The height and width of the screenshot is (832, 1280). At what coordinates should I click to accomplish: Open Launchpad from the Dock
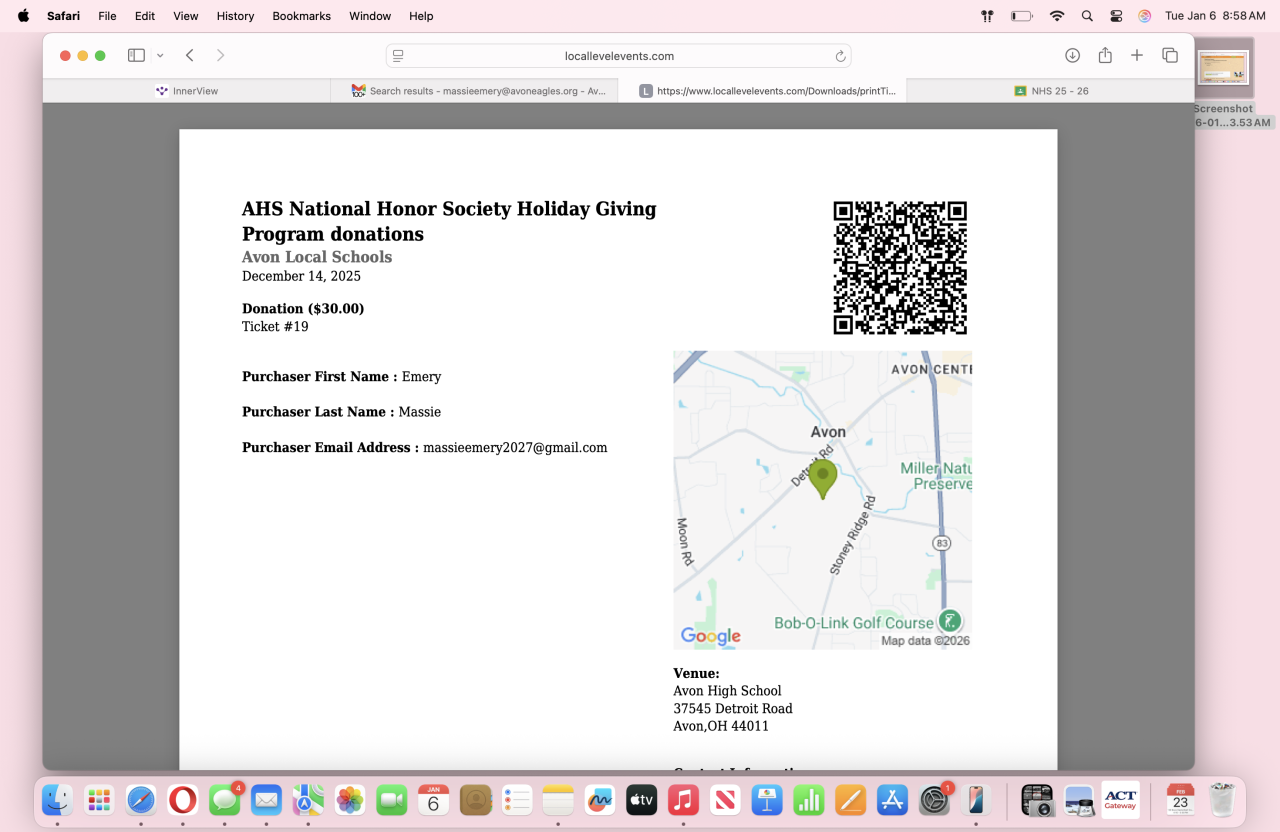click(99, 800)
